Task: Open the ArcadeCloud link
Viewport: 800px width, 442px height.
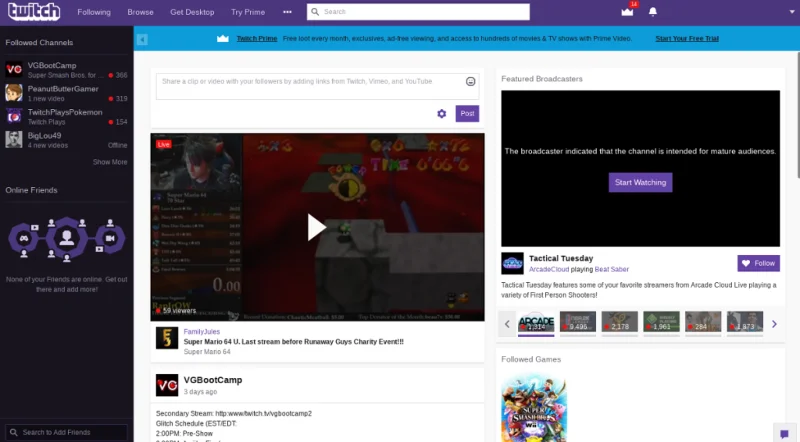Action: pos(548,269)
